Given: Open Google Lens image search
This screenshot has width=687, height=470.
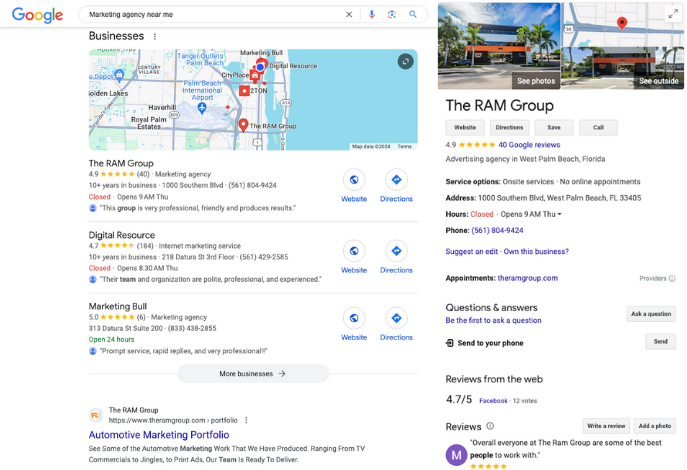Looking at the screenshot, I should [392, 15].
